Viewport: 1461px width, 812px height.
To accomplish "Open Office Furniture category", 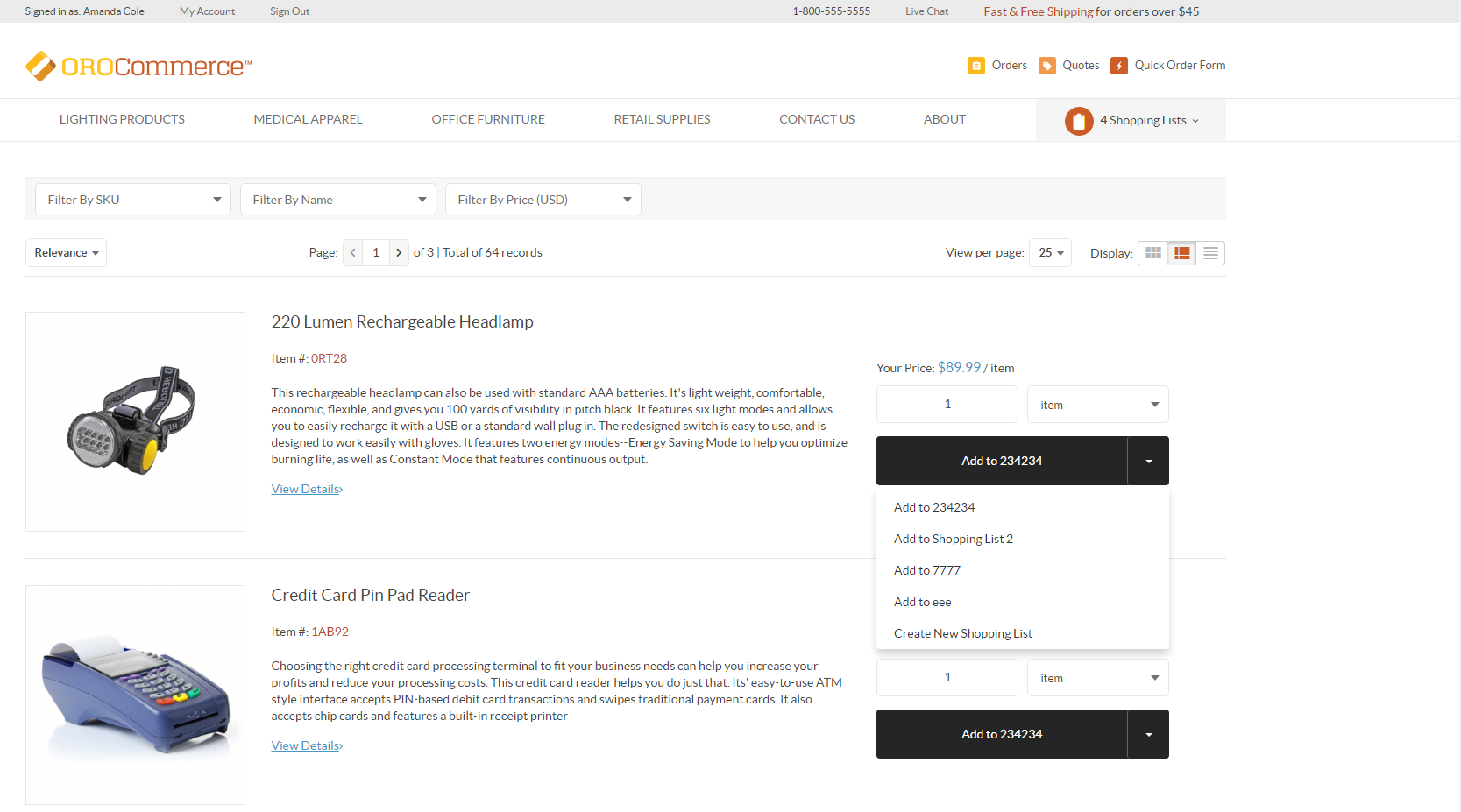I will click(x=488, y=119).
